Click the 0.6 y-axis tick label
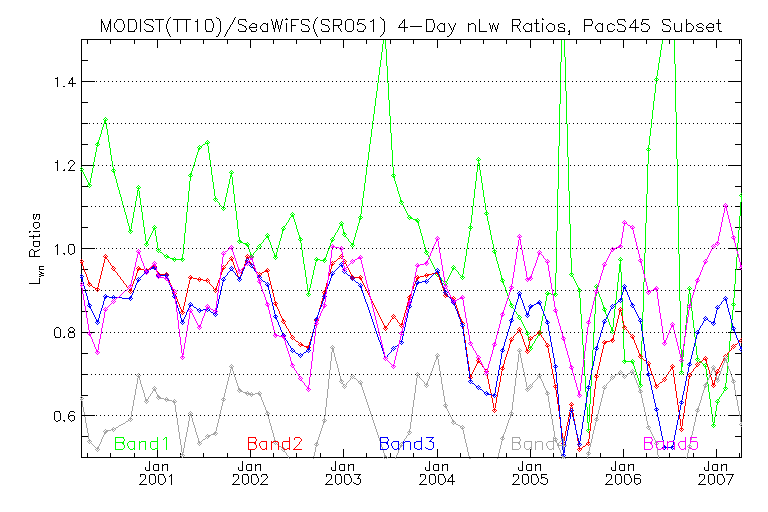 click(x=65, y=416)
